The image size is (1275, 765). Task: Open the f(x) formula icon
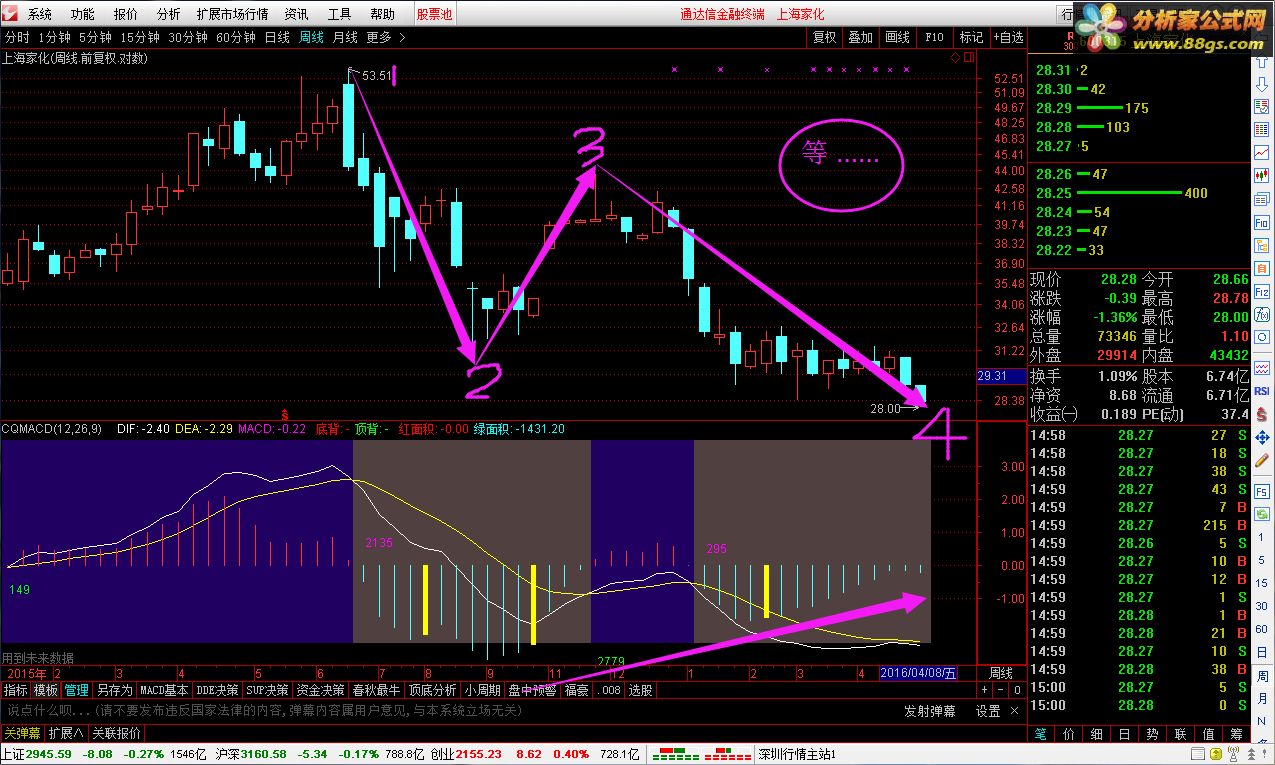coord(1262,313)
